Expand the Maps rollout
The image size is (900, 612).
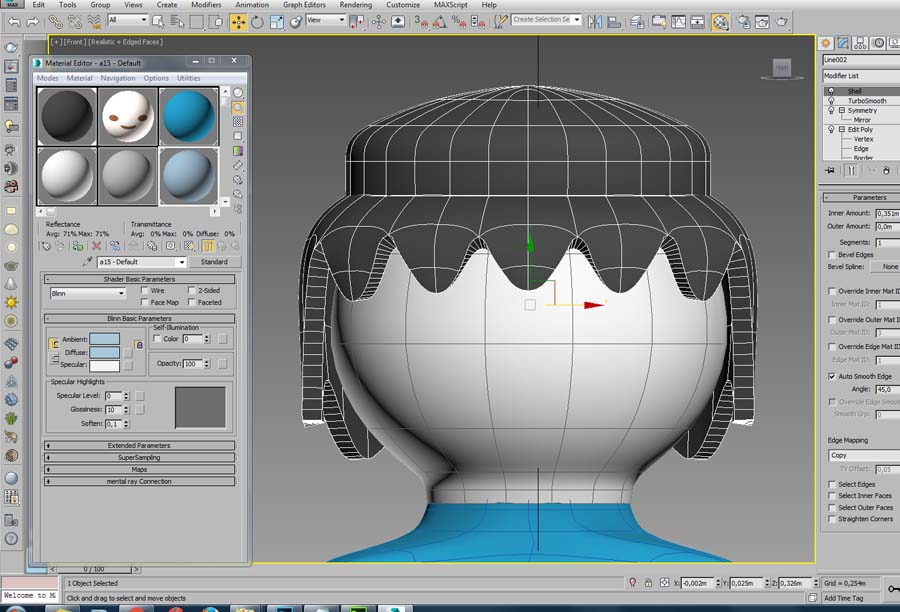pos(140,469)
